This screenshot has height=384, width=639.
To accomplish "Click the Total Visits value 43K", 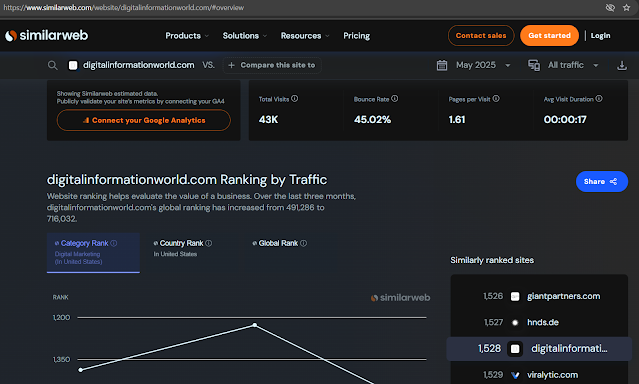I will (x=269, y=119).
